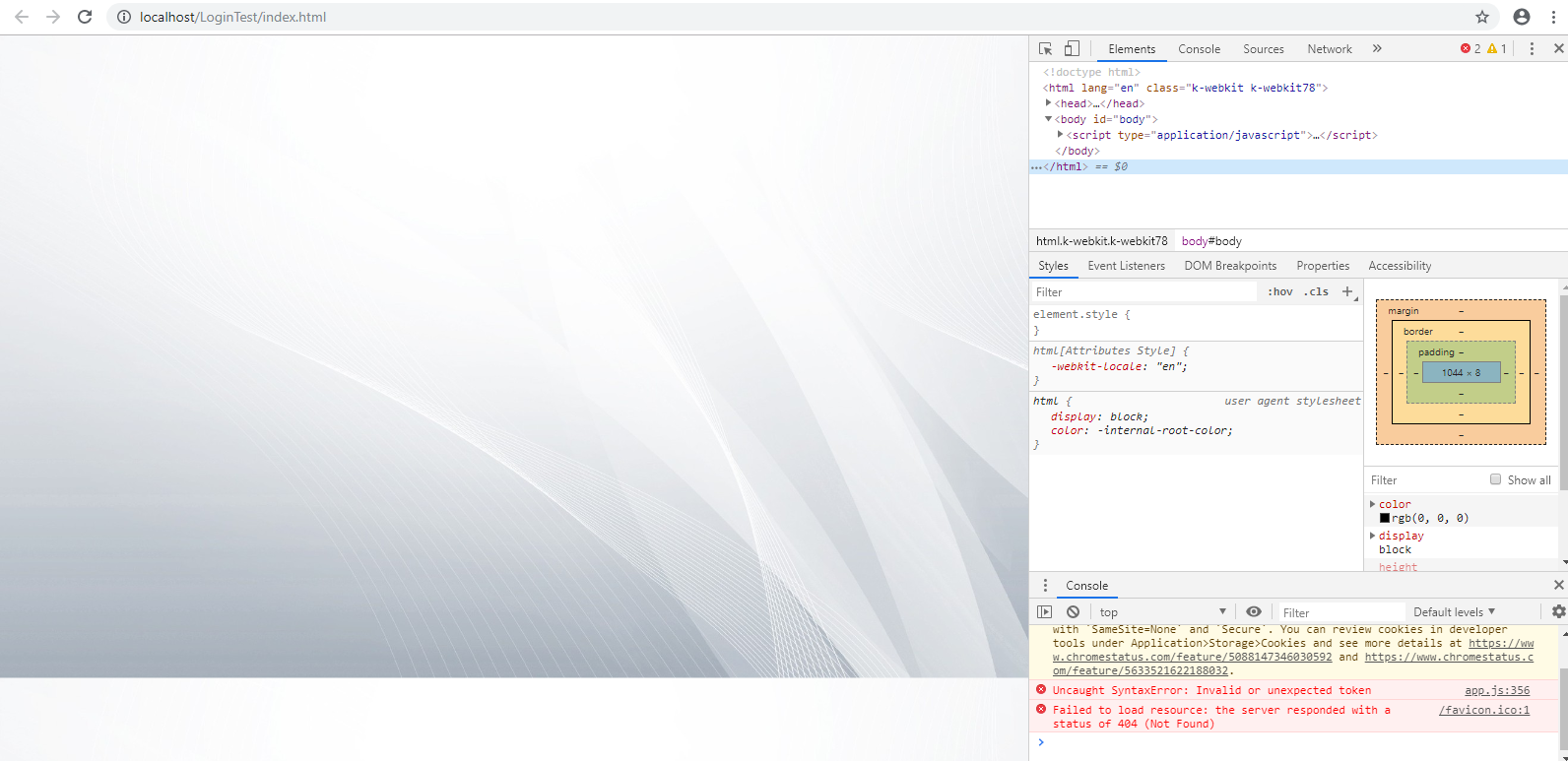Open console settings gear
This screenshot has height=761, width=1568.
(1558, 611)
